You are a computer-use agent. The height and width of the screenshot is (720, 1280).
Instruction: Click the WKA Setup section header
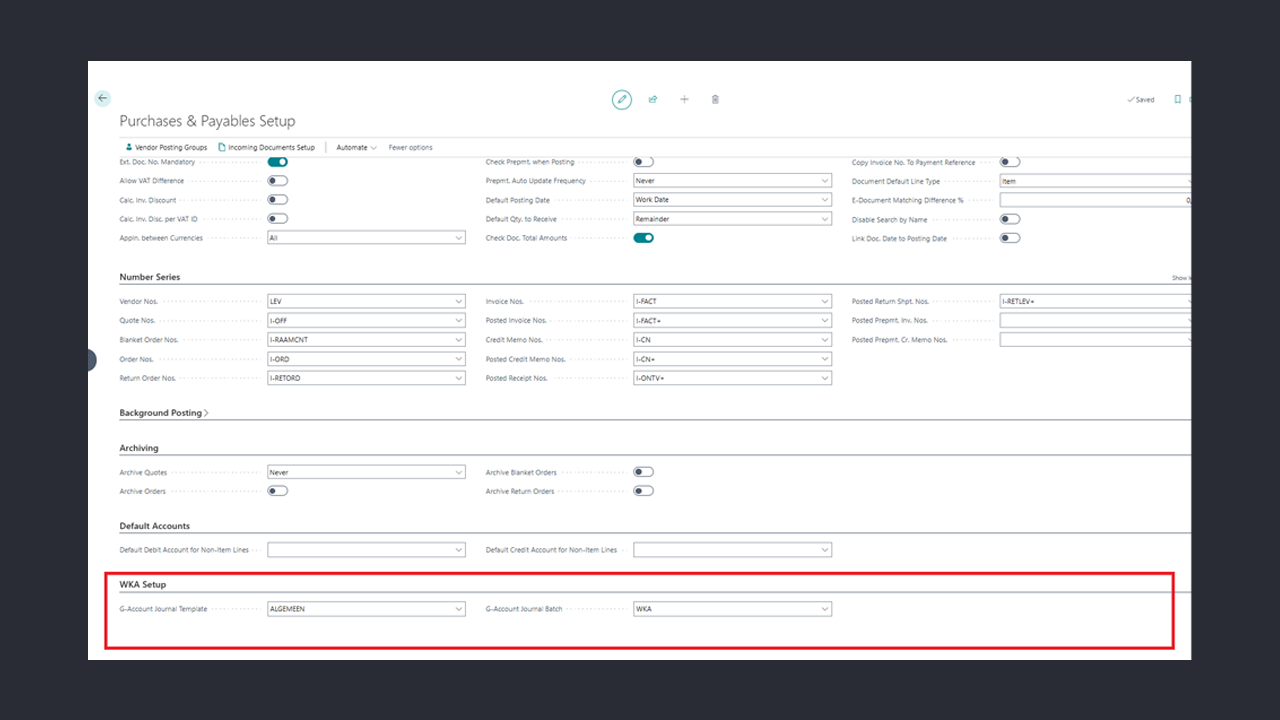click(x=143, y=584)
